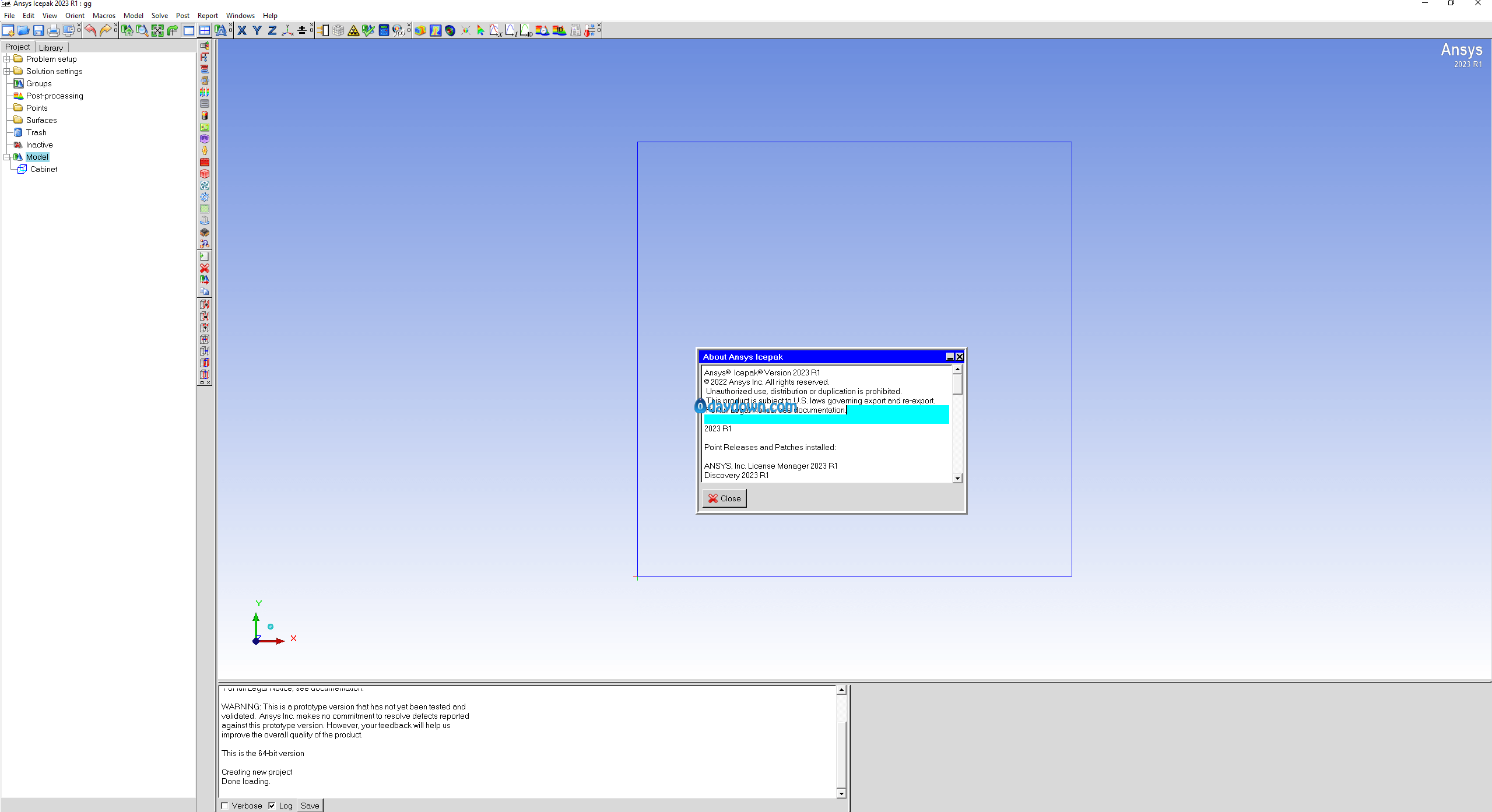The height and width of the screenshot is (812, 1492).
Task: Create a source cylinder object icon
Action: coord(205,115)
